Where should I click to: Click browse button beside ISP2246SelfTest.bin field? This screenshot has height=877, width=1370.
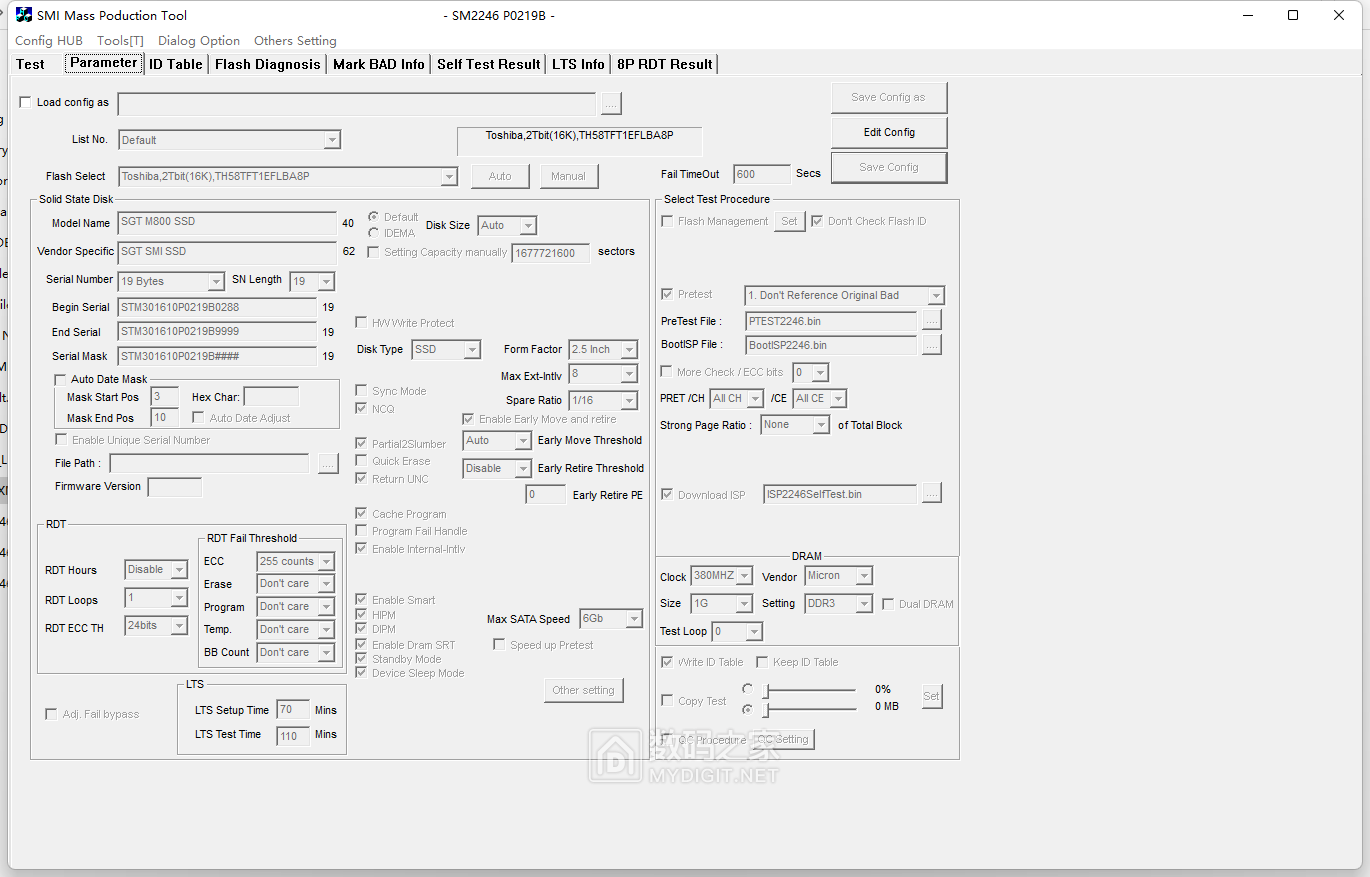[931, 494]
